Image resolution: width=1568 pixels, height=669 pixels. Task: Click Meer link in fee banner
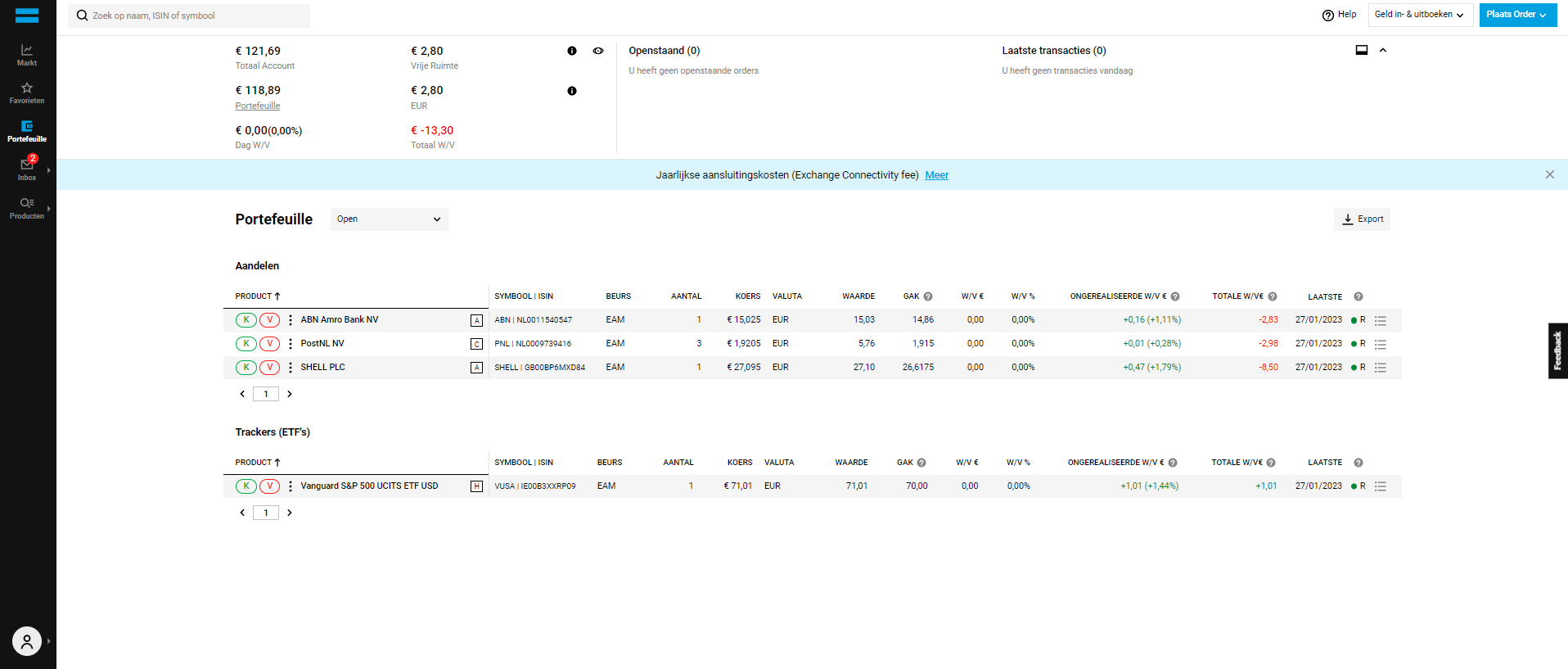936,175
